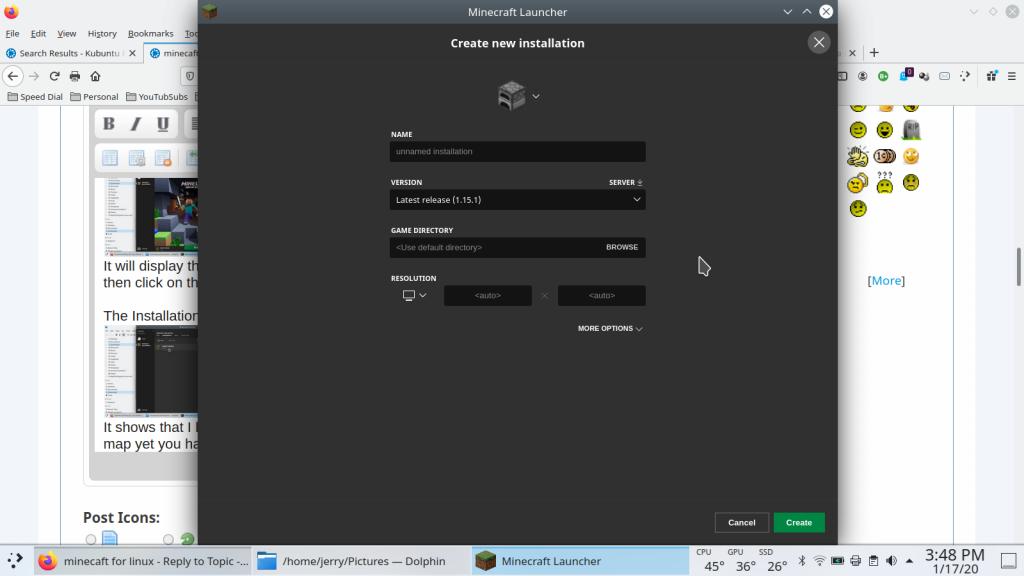The height and width of the screenshot is (576, 1024).
Task: Click the furnace installation icon
Action: [511, 96]
